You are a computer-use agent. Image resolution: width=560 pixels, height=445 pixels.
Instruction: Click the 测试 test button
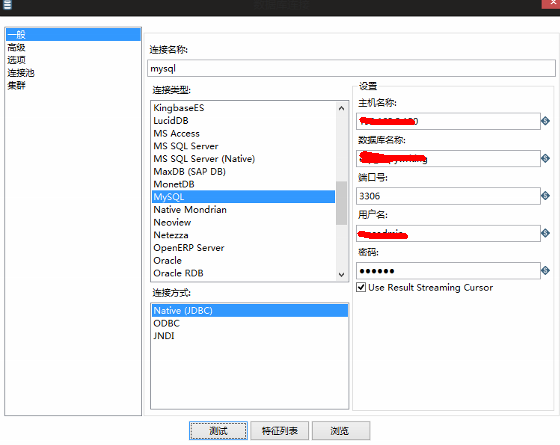pos(218,431)
